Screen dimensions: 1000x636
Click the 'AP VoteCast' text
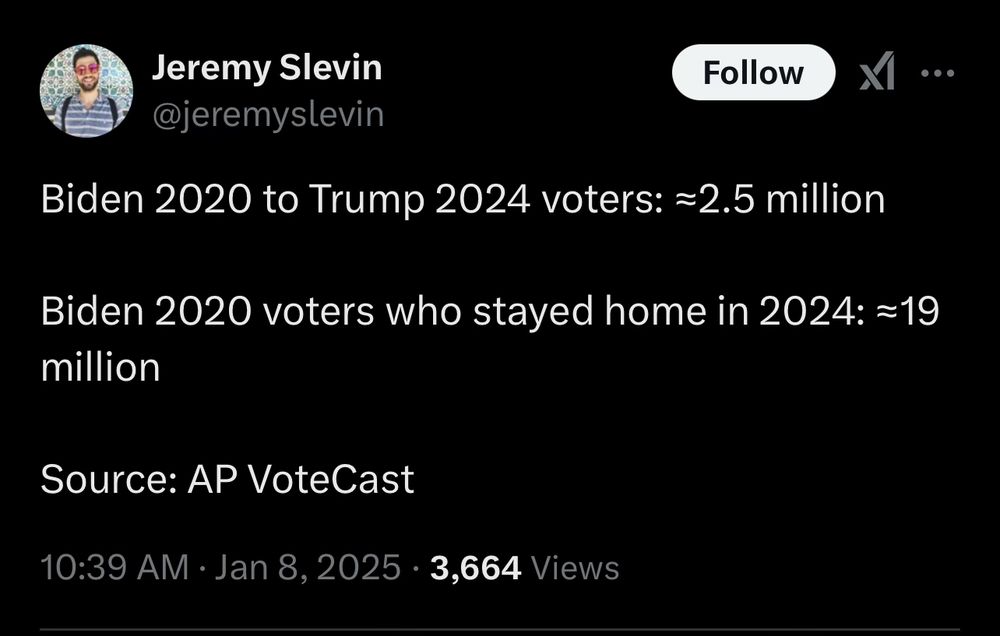coord(300,480)
